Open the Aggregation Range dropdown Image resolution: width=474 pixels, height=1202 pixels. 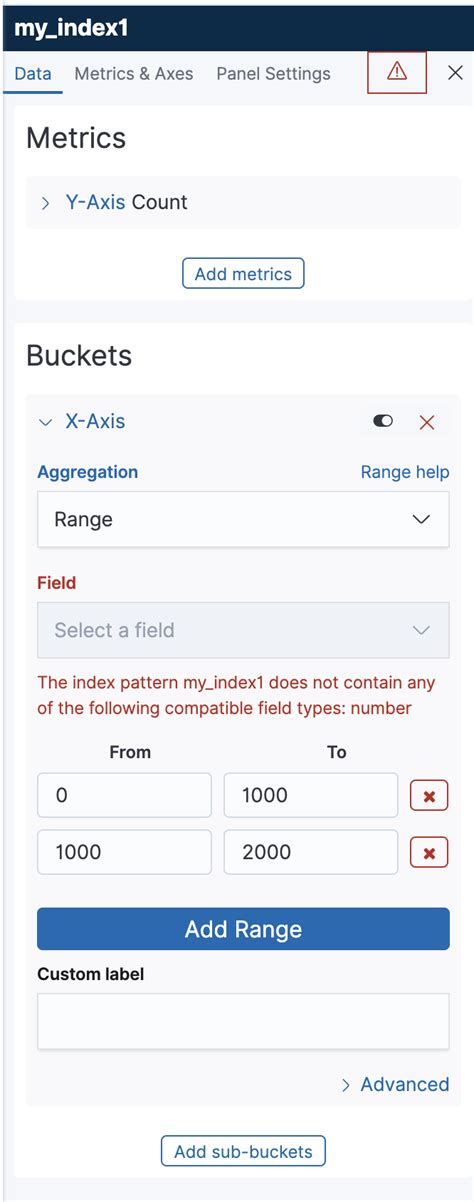coord(243,520)
